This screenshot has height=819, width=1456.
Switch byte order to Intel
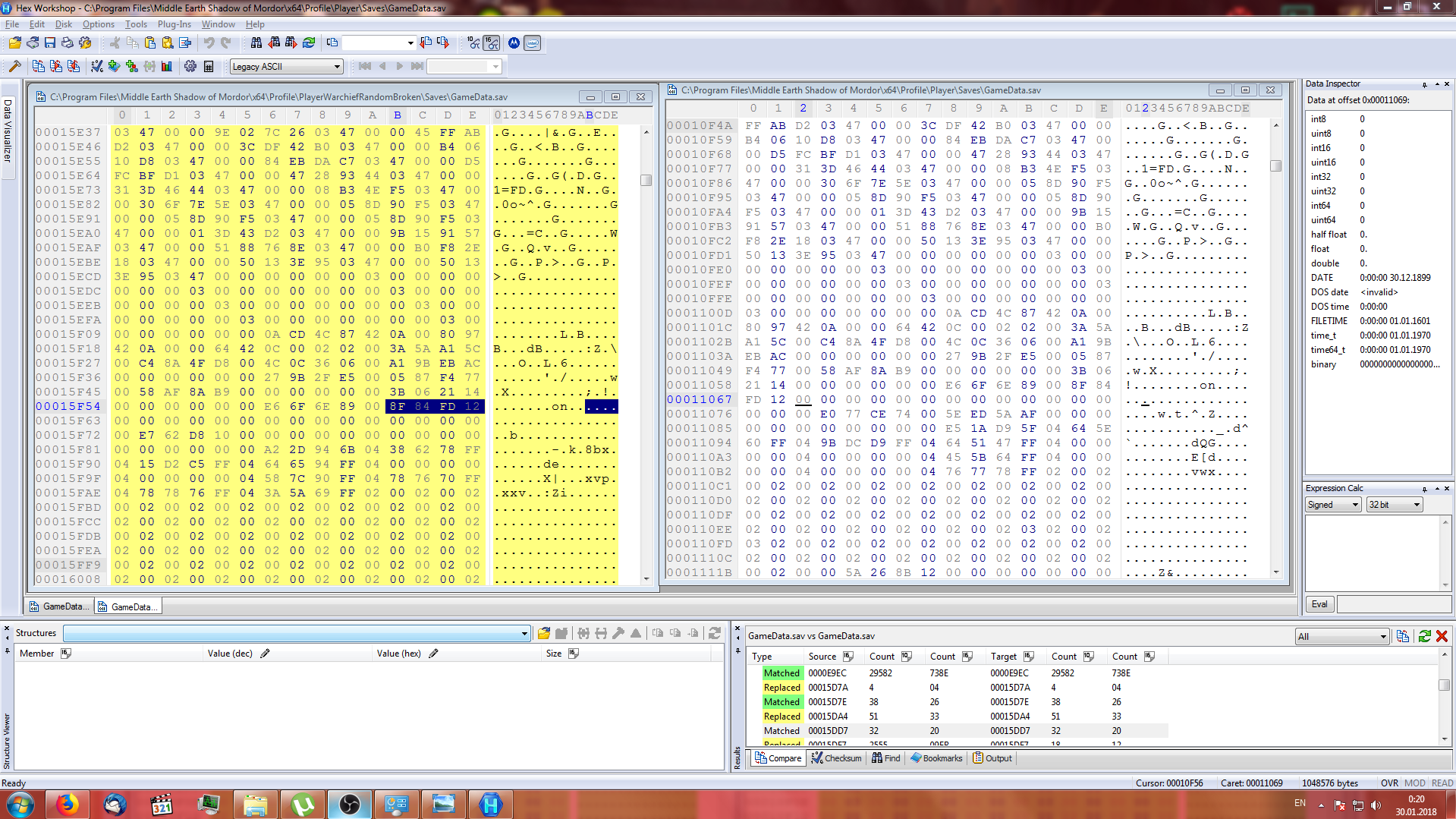[x=533, y=43]
